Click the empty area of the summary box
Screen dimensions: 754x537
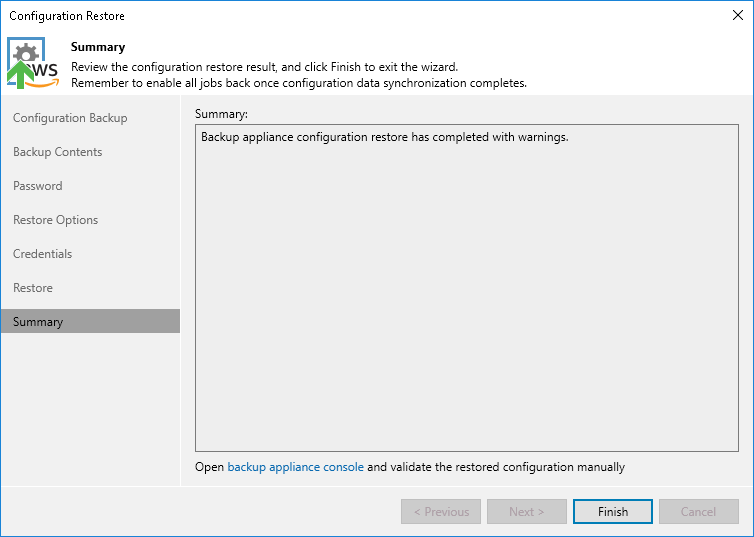467,300
